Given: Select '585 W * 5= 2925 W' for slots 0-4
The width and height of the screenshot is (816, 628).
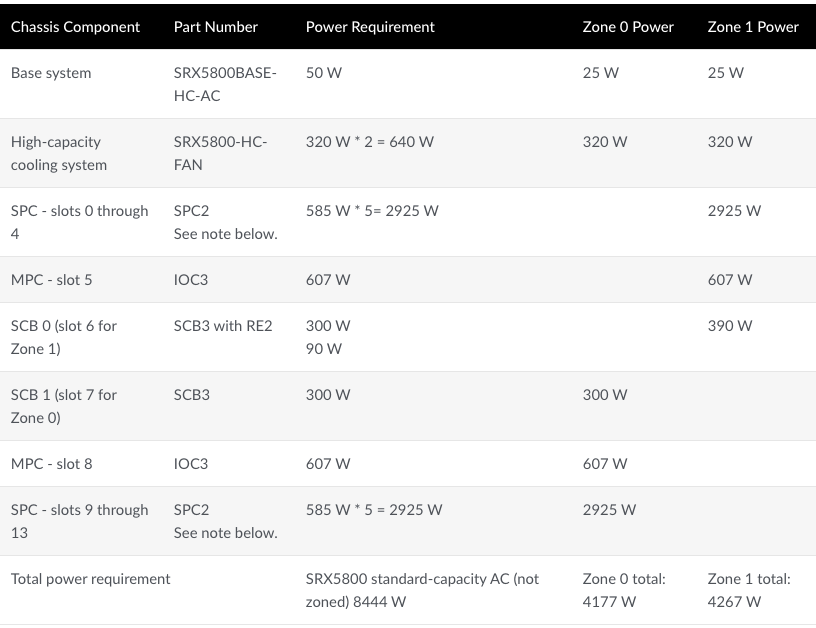Looking at the screenshot, I should [x=372, y=211].
